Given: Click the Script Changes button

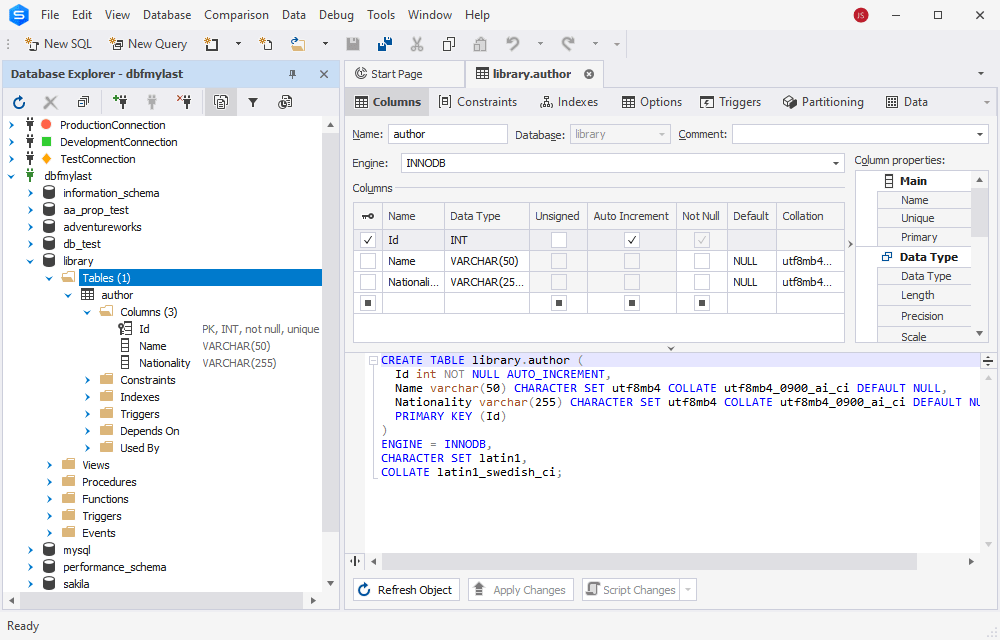Looking at the screenshot, I should click(x=633, y=590).
